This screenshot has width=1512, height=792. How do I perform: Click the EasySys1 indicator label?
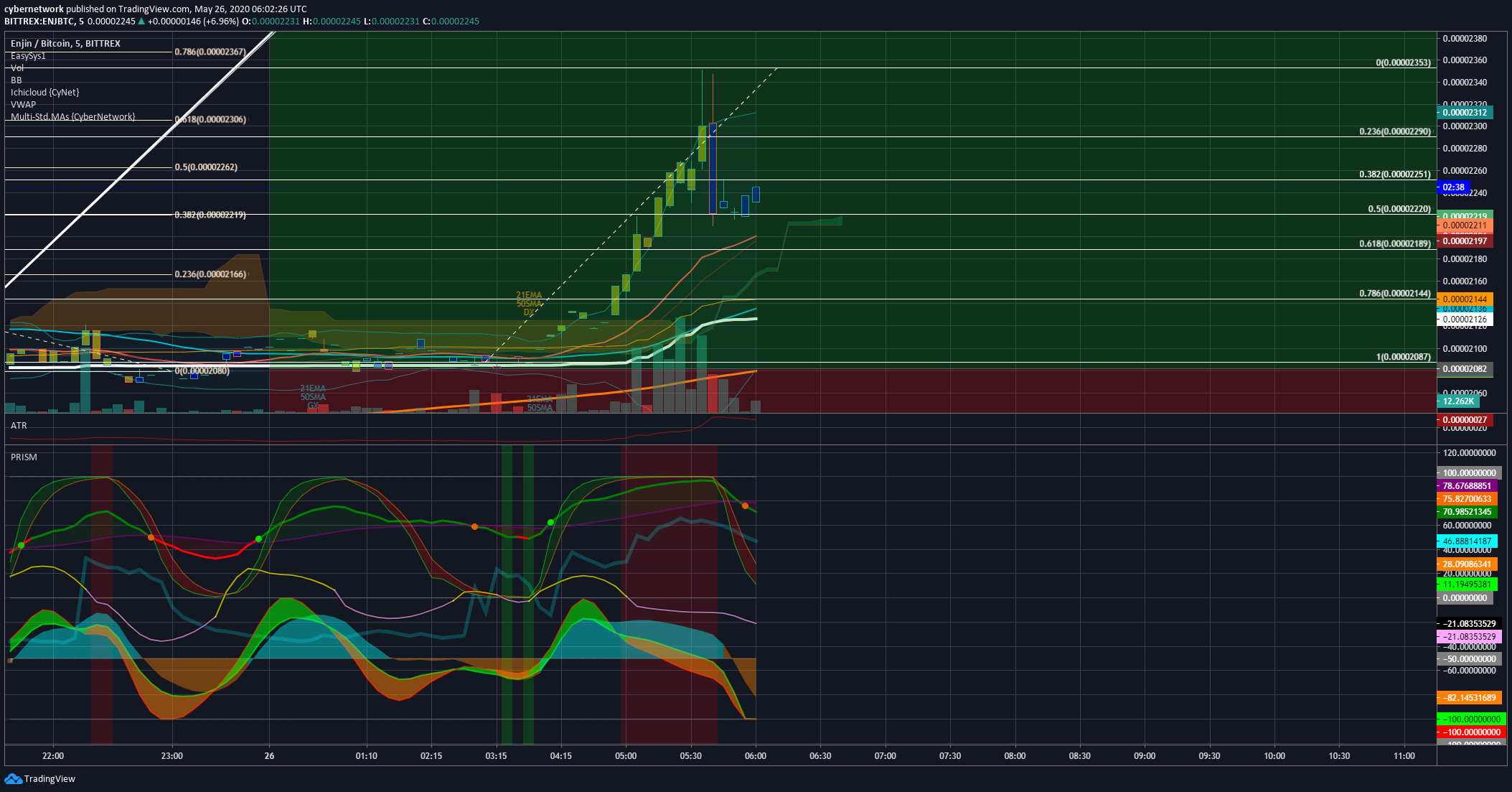(x=28, y=56)
